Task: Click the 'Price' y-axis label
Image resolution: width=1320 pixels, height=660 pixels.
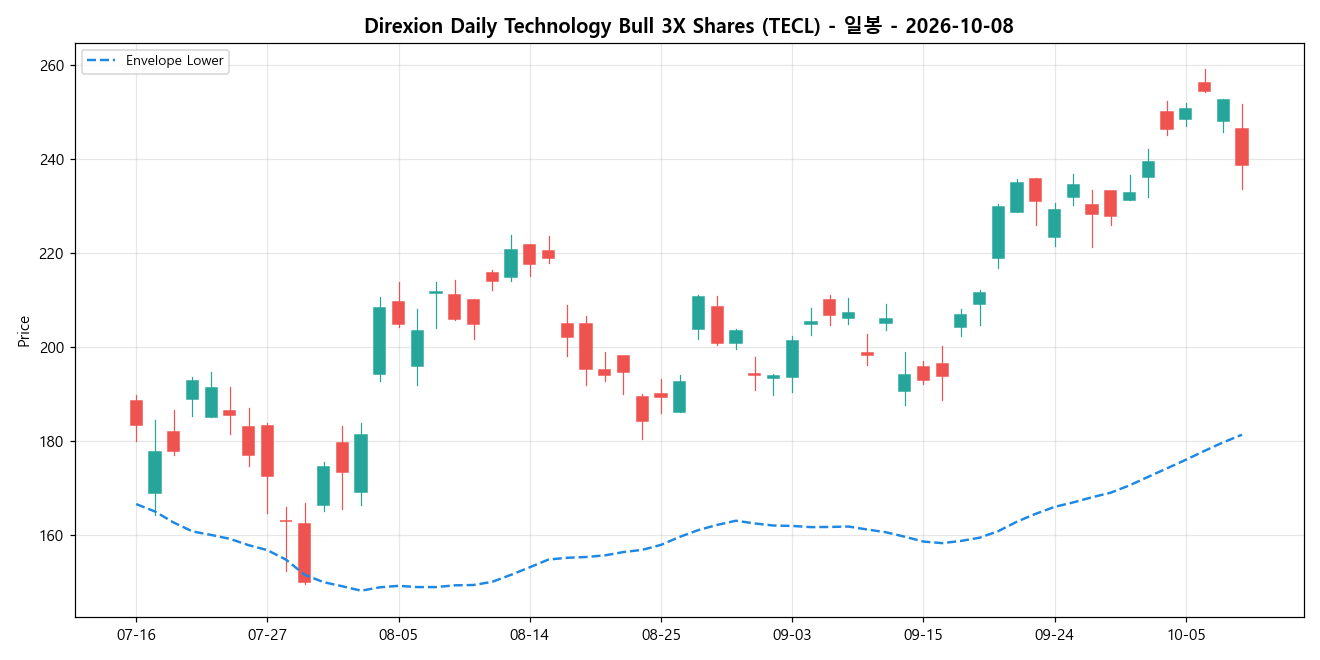Action: [x=24, y=331]
